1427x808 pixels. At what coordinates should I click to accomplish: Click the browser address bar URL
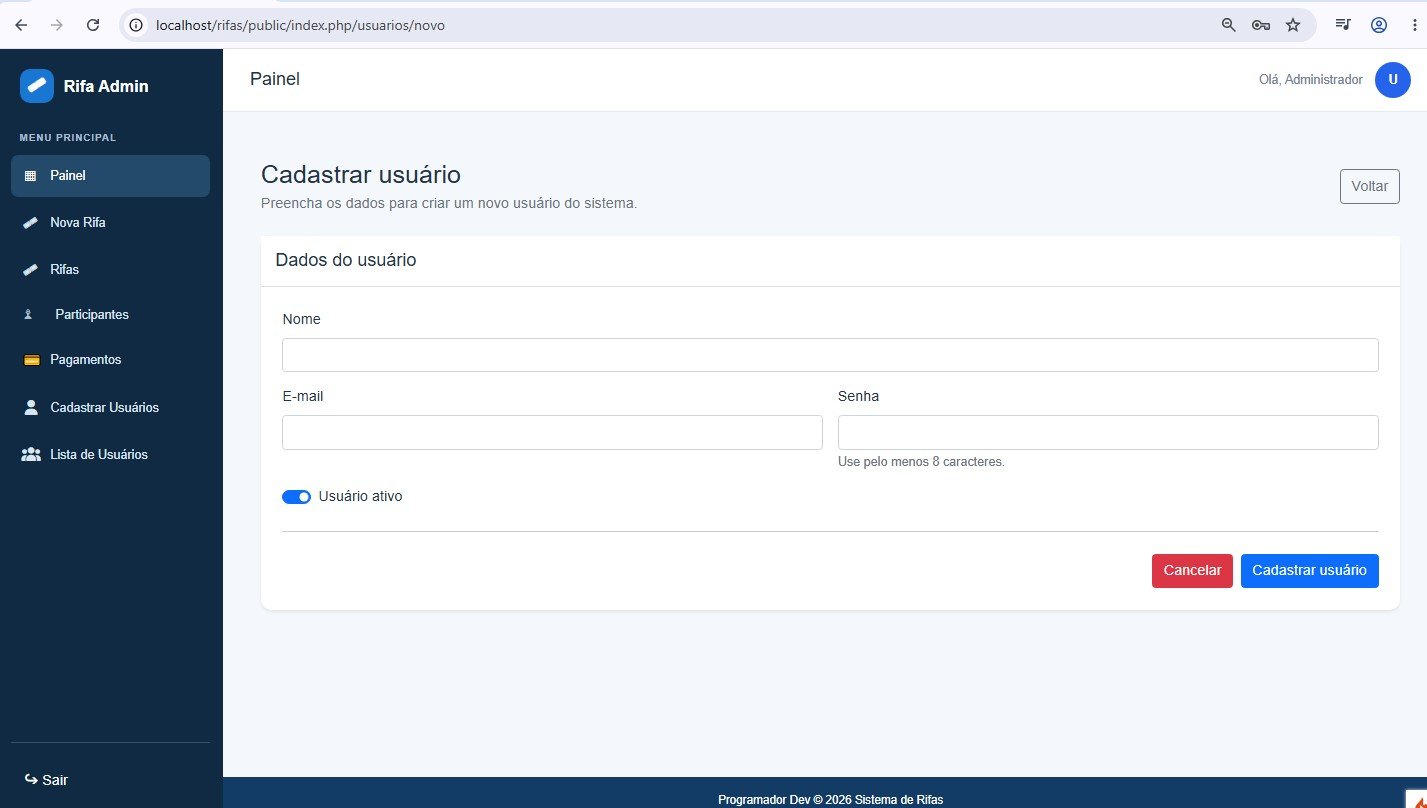tap(300, 25)
